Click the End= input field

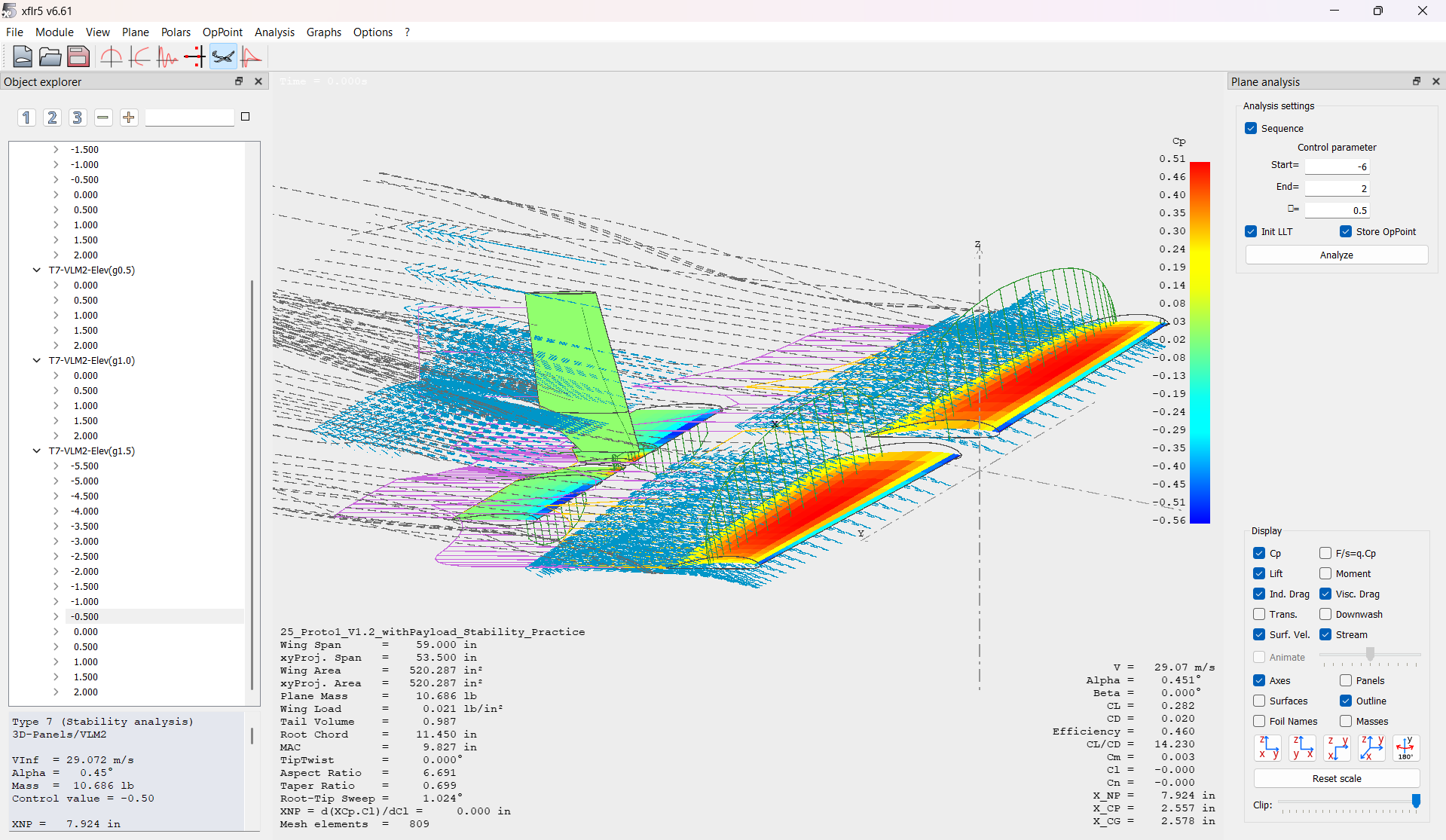click(1337, 188)
